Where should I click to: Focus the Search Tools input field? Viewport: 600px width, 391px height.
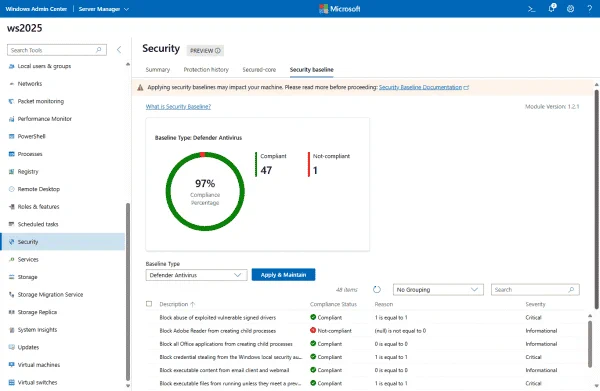pos(57,50)
